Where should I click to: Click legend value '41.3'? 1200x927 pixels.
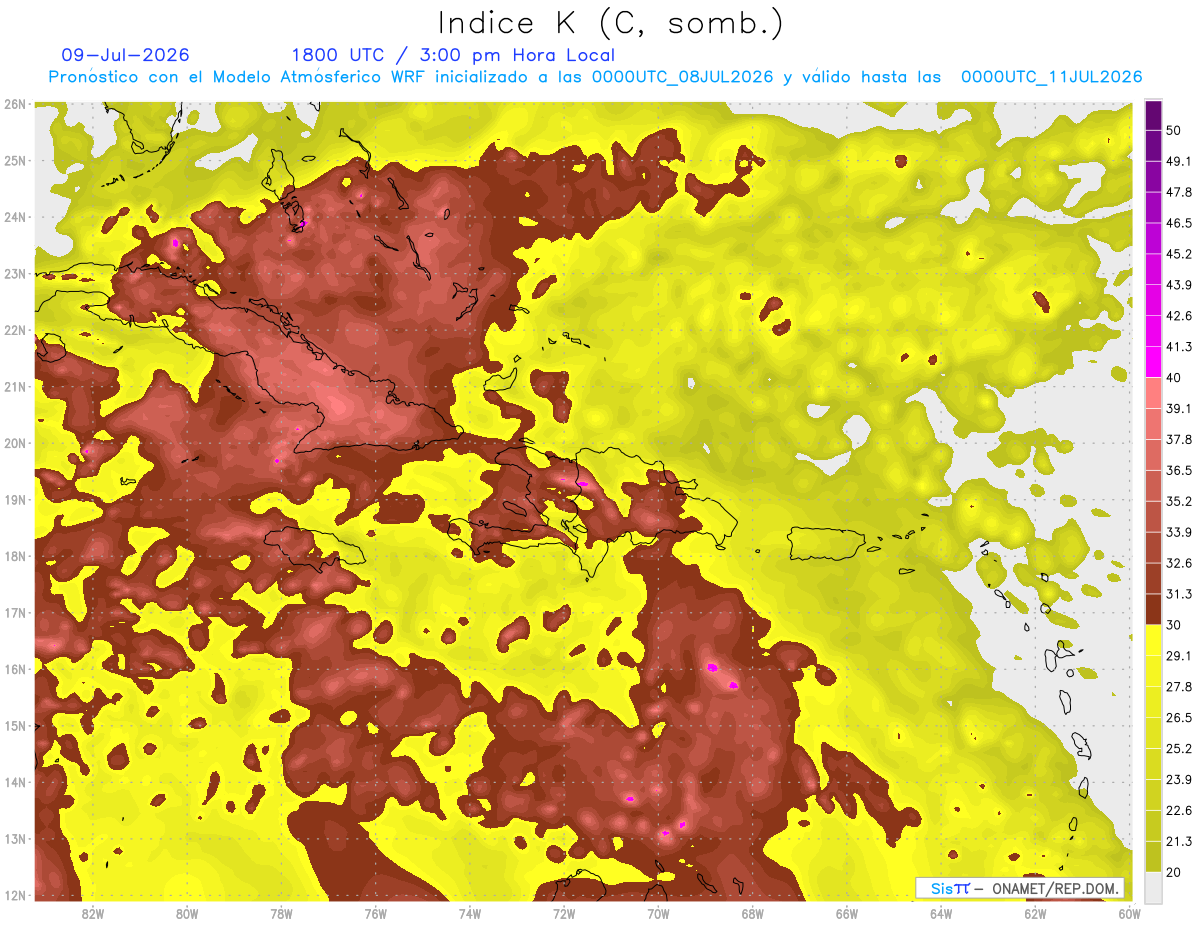coord(1179,347)
